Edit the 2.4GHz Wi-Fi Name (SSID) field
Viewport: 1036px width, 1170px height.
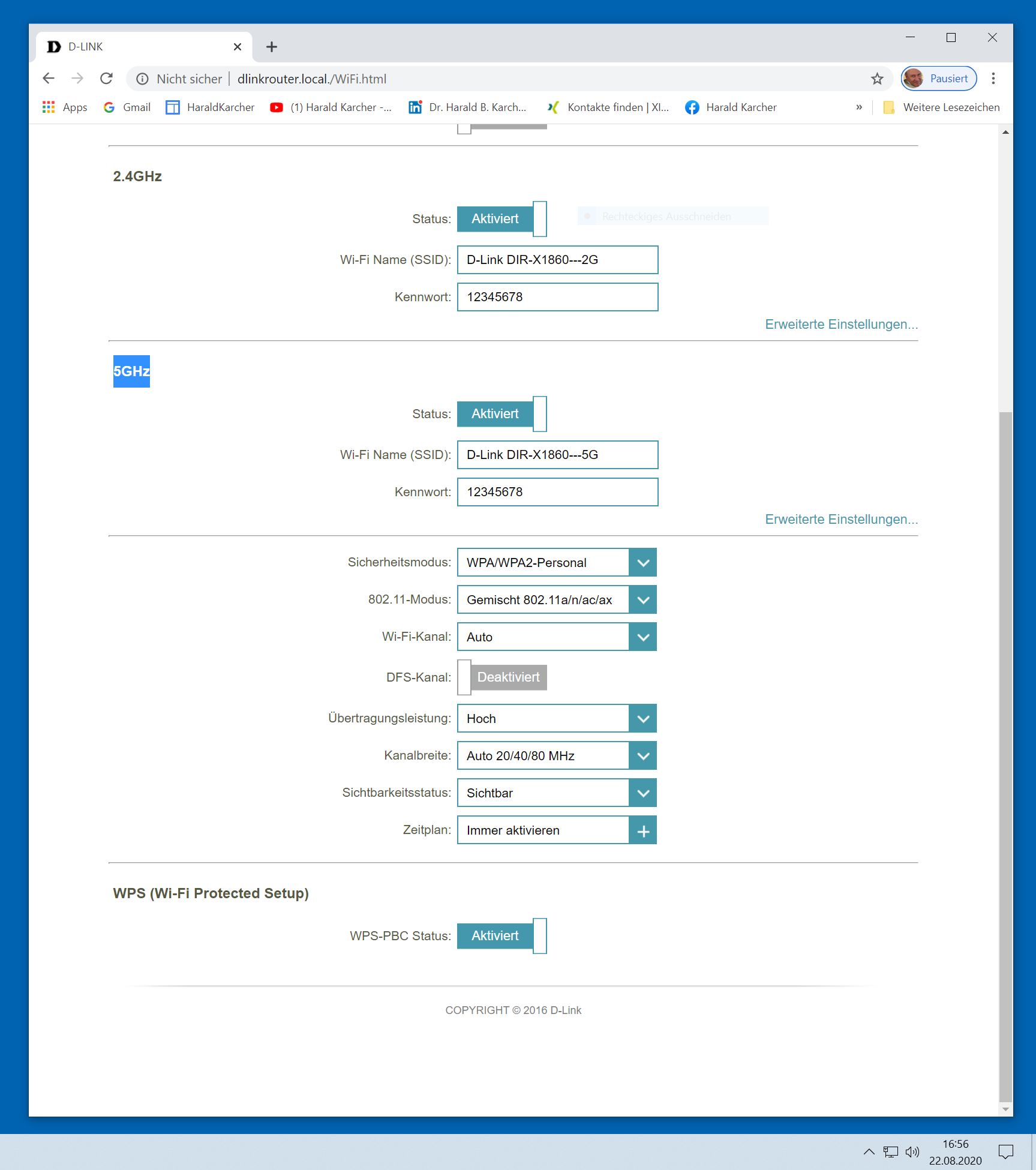coord(557,260)
